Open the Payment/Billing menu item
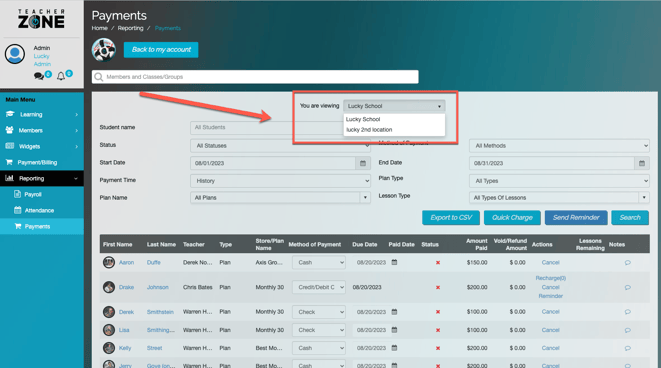Viewport: 661px width, 368px height. (x=42, y=162)
